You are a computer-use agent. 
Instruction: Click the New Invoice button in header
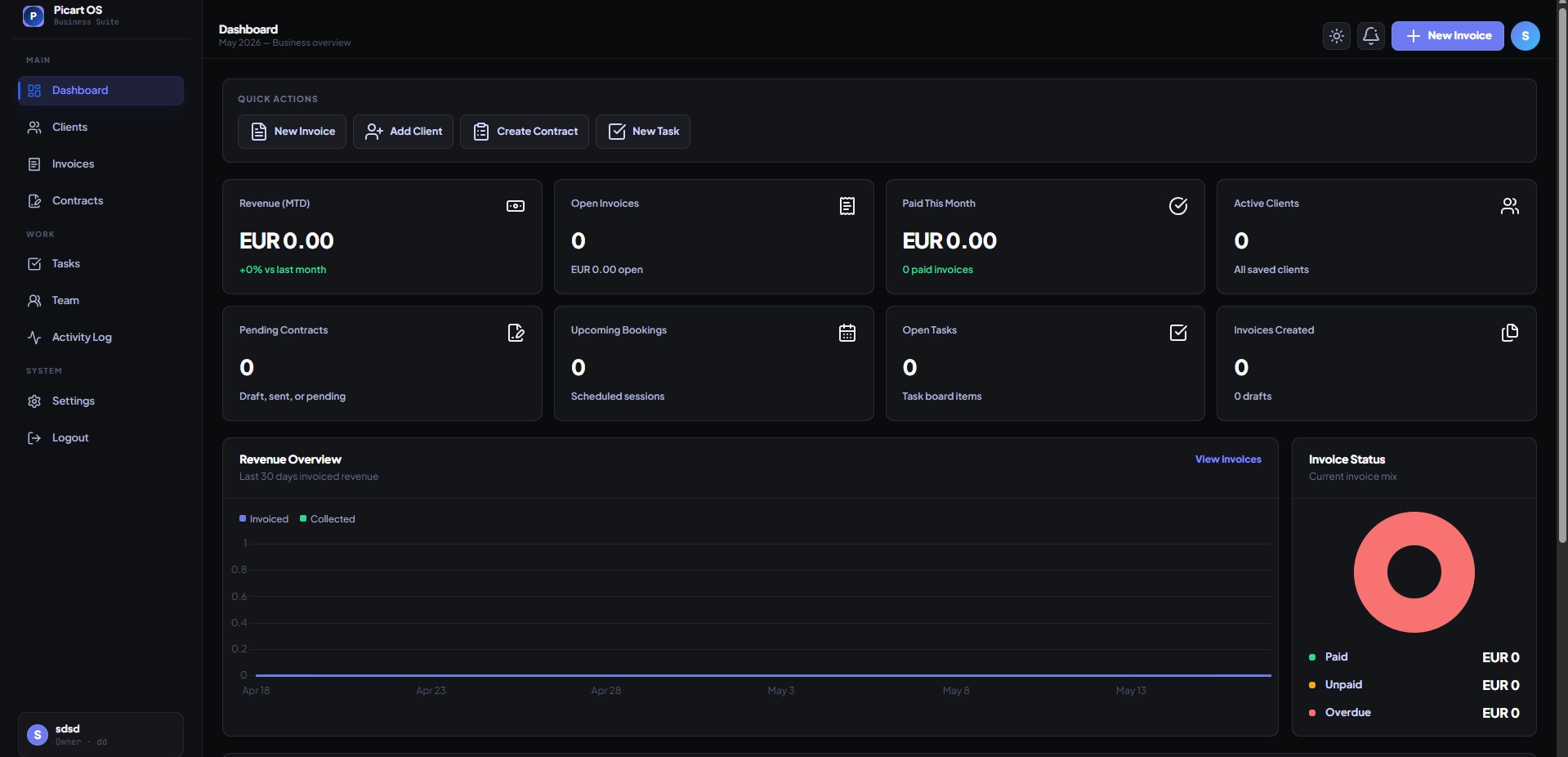tap(1448, 36)
